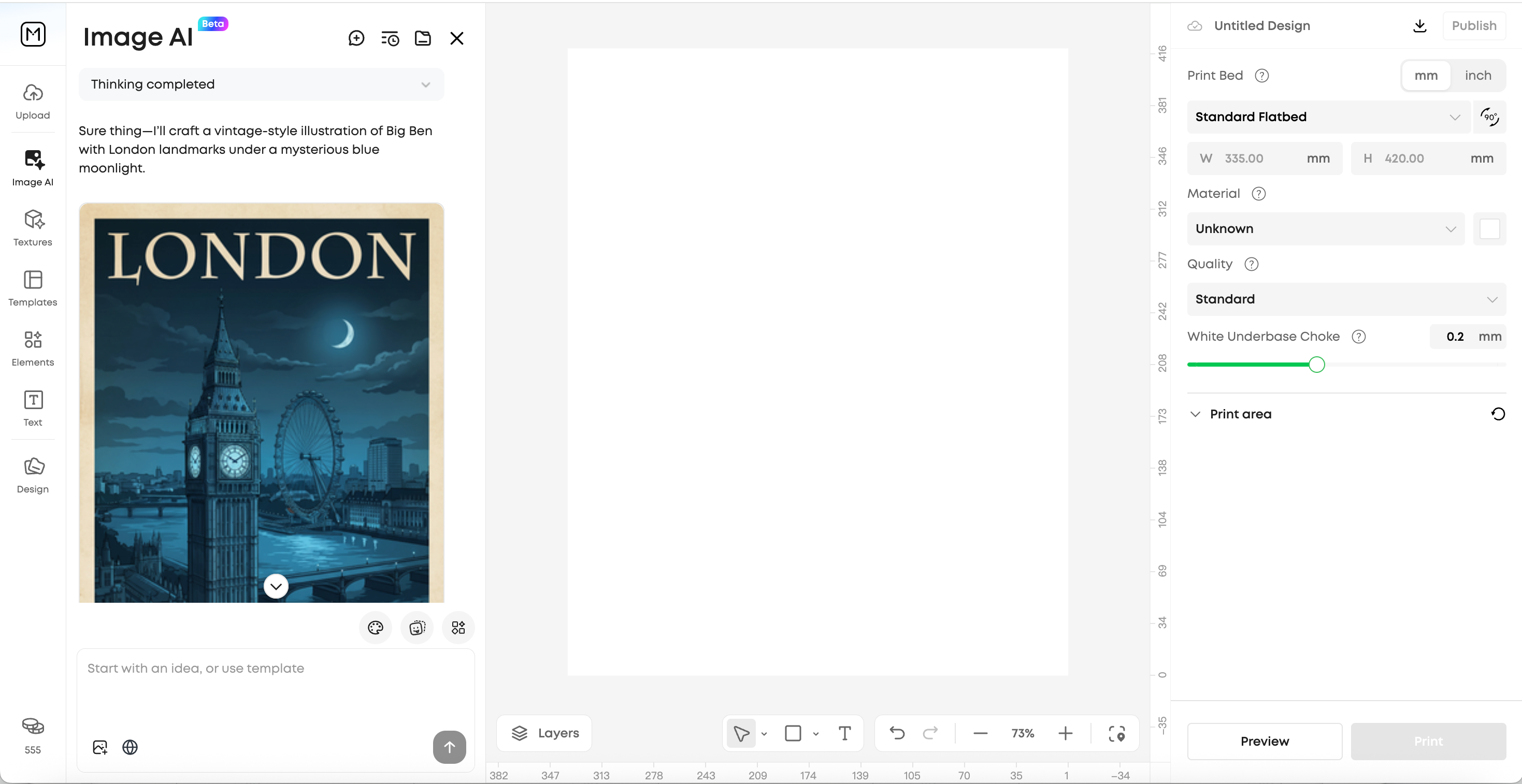Click the Preview button
The image size is (1522, 784).
point(1265,741)
